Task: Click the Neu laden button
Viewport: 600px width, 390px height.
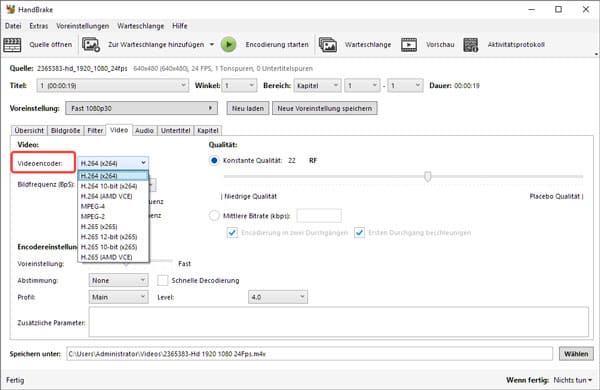Action: pyautogui.click(x=248, y=108)
